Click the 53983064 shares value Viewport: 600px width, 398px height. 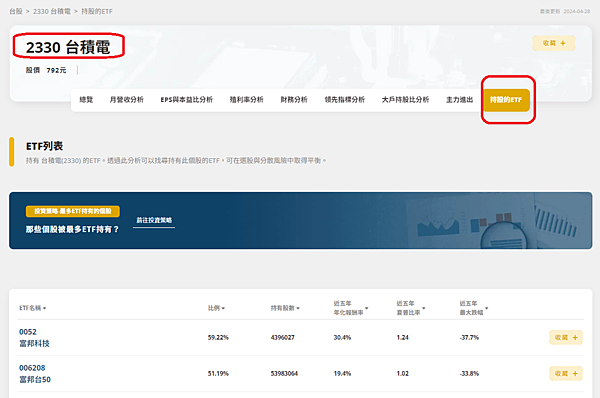[x=284, y=374]
